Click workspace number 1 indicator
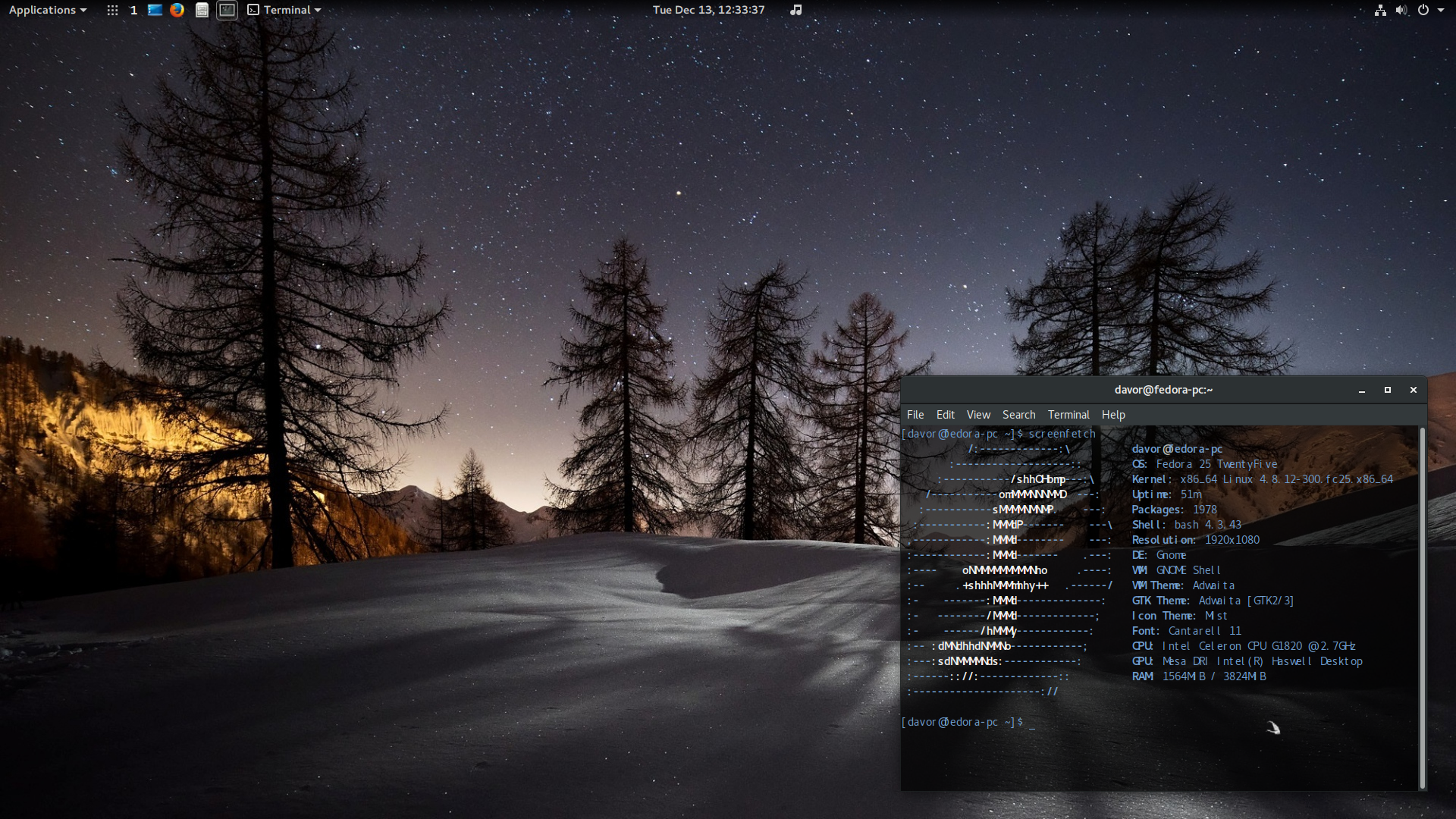The image size is (1456, 819). tap(133, 10)
